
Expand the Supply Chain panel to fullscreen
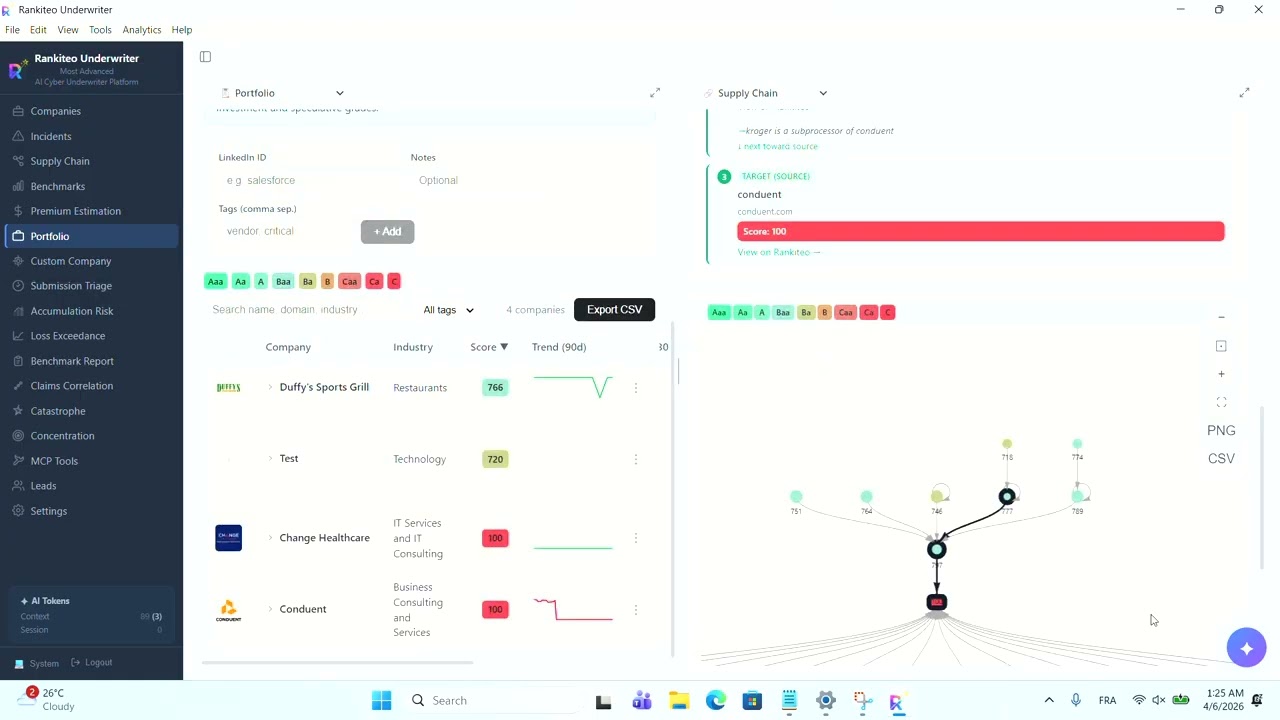(x=1244, y=93)
